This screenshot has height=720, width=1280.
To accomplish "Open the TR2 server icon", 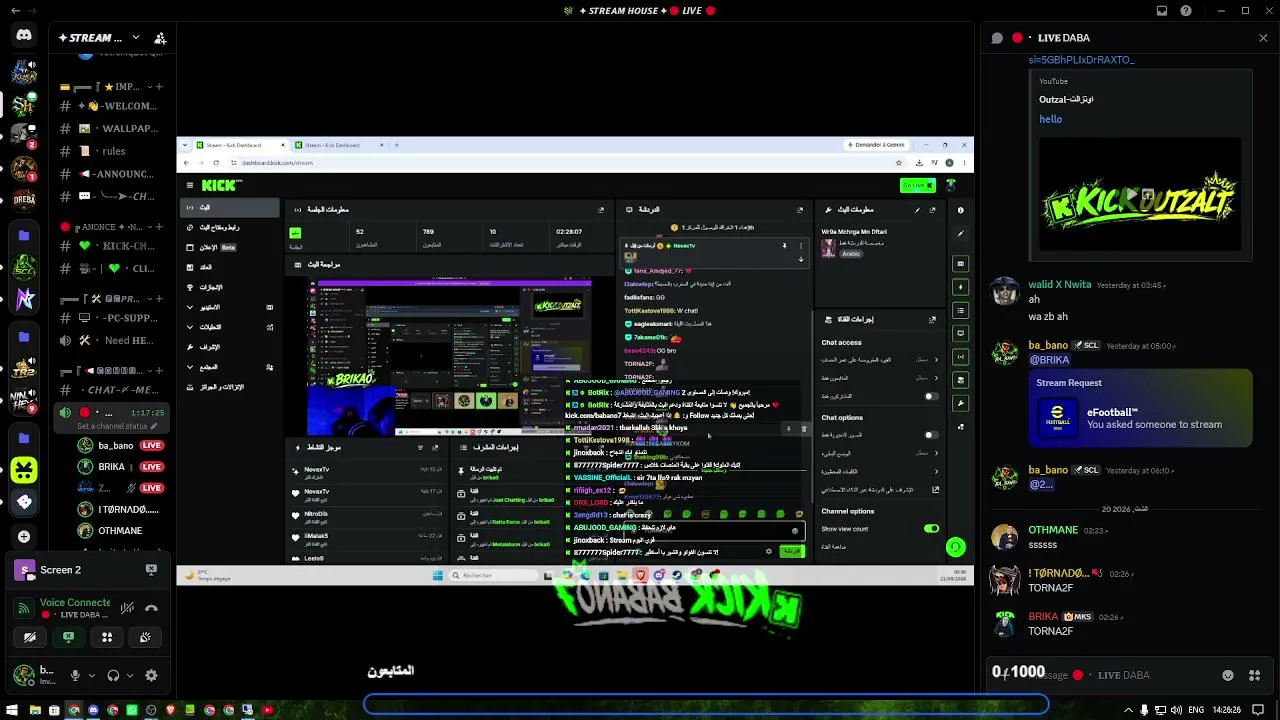I will point(24,368).
